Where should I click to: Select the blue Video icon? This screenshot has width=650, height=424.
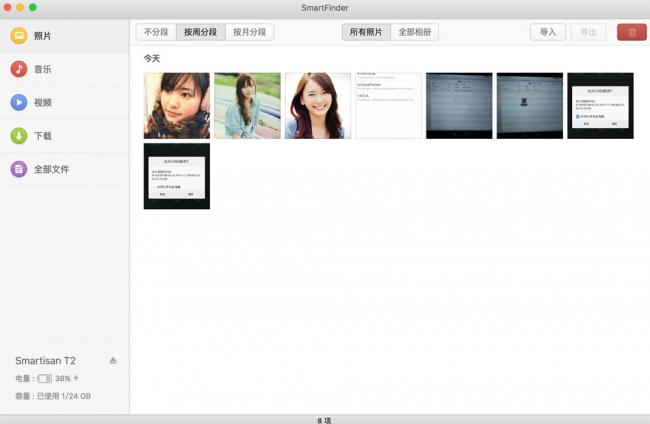pos(18,102)
